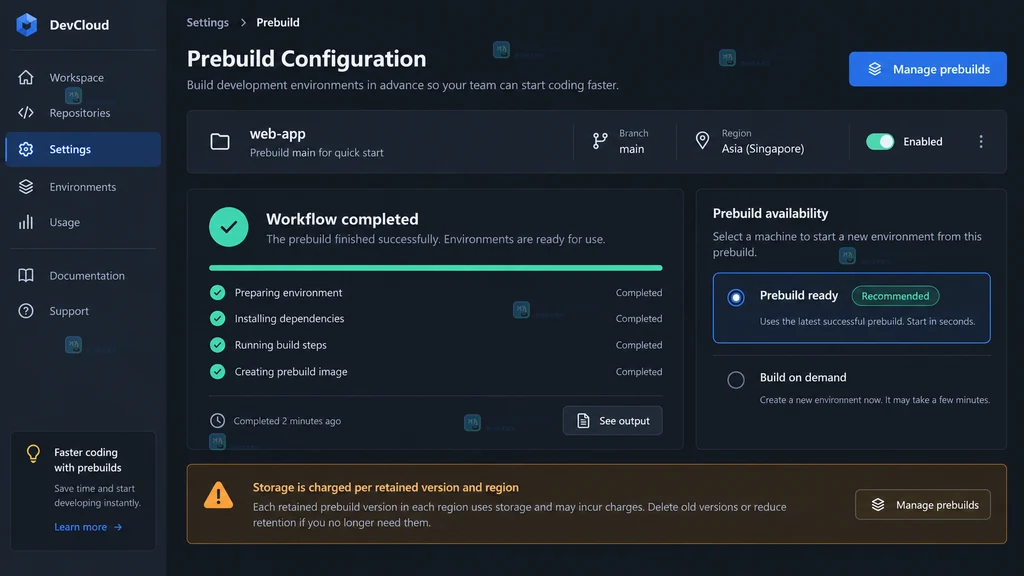The width and height of the screenshot is (1024, 576).
Task: Open the three-dot more options menu
Action: coord(980,142)
